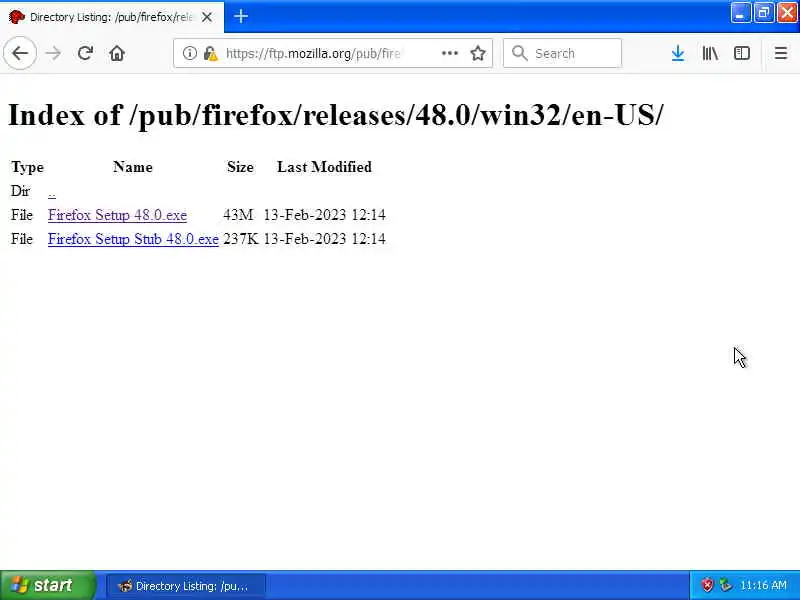Show site information icon
This screenshot has width=800, height=600.
point(190,53)
